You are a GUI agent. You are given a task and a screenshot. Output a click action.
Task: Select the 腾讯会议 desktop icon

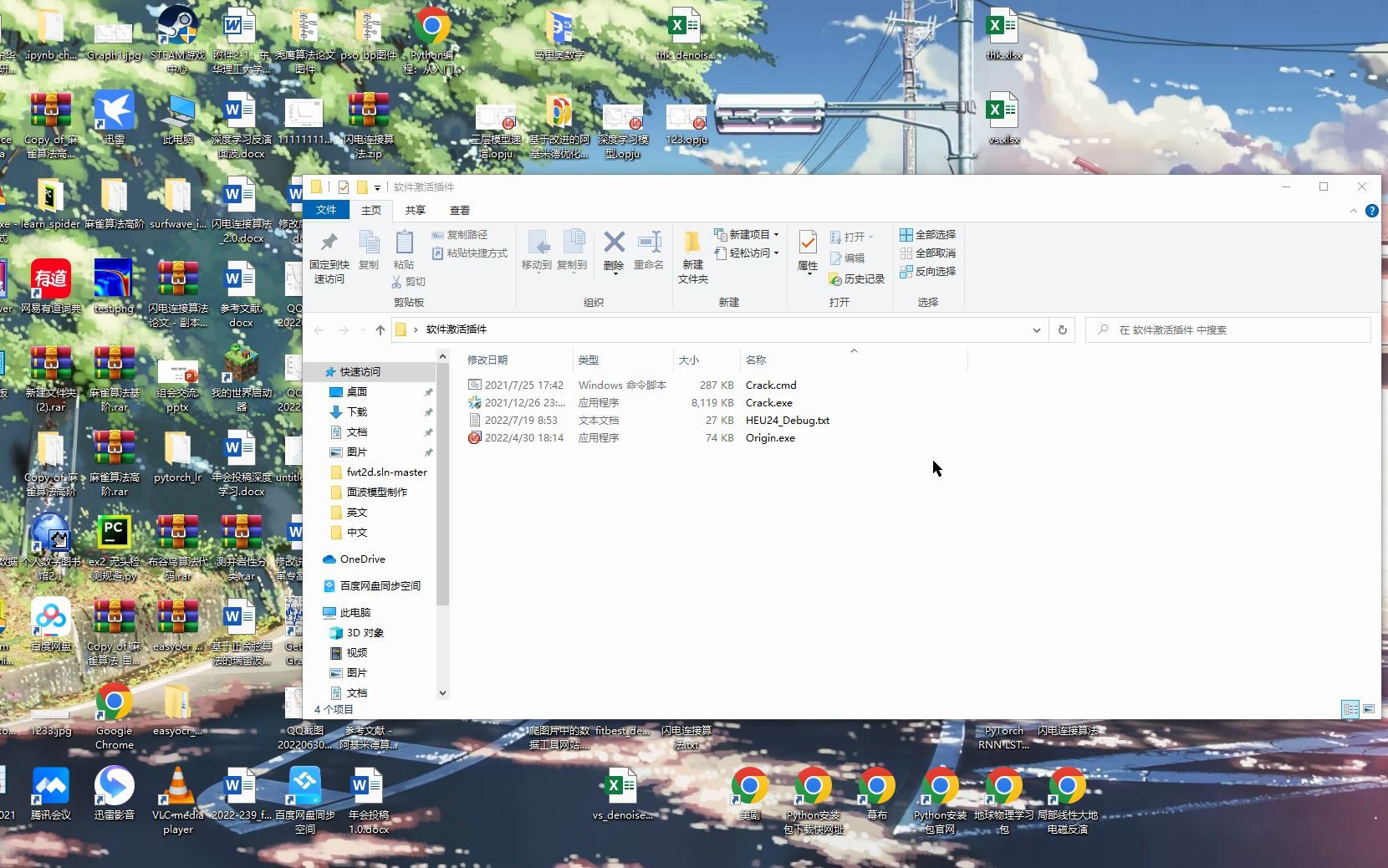tap(50, 793)
